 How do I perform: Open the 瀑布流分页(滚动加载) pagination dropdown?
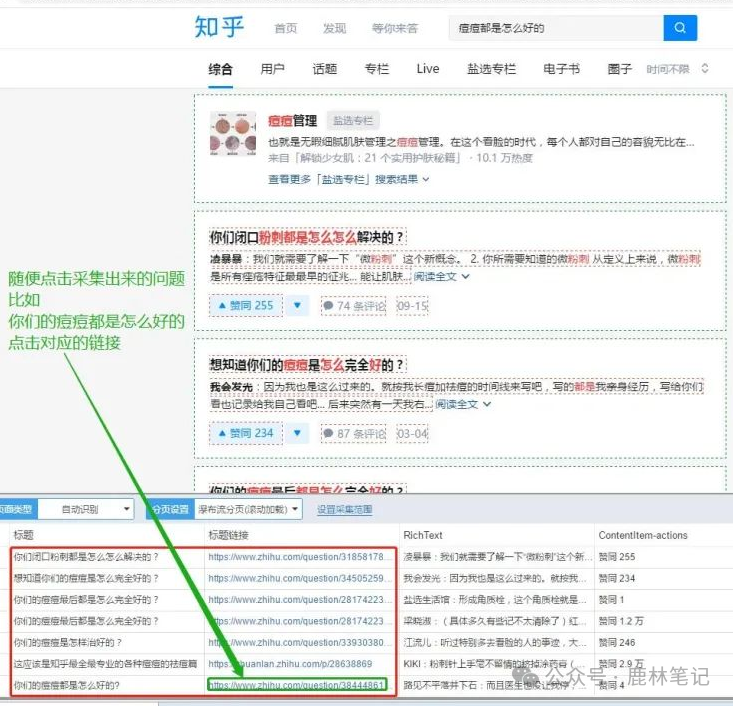248,509
